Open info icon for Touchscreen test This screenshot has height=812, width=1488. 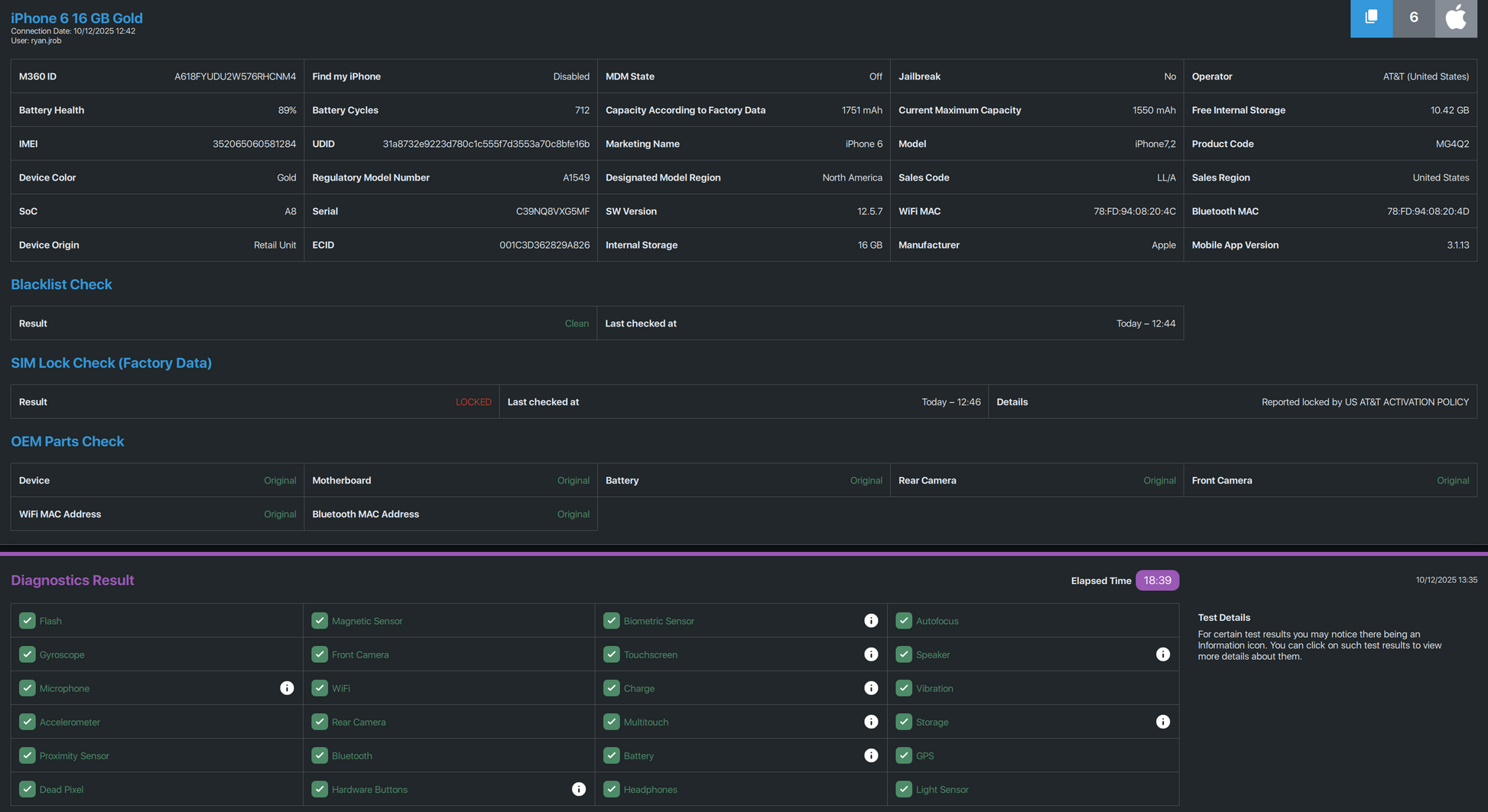coord(871,654)
